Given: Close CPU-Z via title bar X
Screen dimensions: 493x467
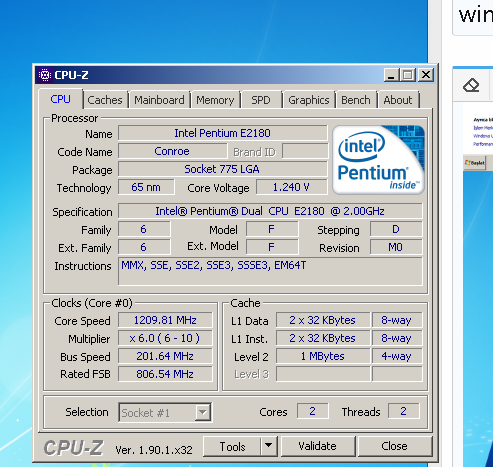Looking at the screenshot, I should (426, 75).
